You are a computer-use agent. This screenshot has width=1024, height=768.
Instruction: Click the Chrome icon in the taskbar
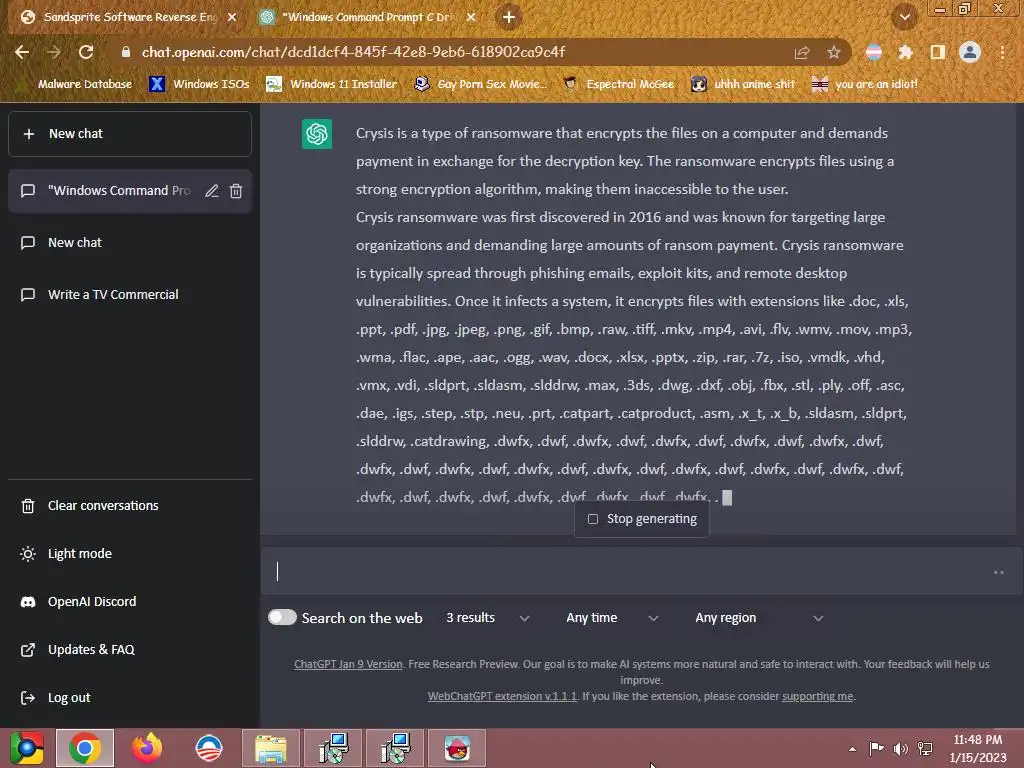tap(85, 748)
